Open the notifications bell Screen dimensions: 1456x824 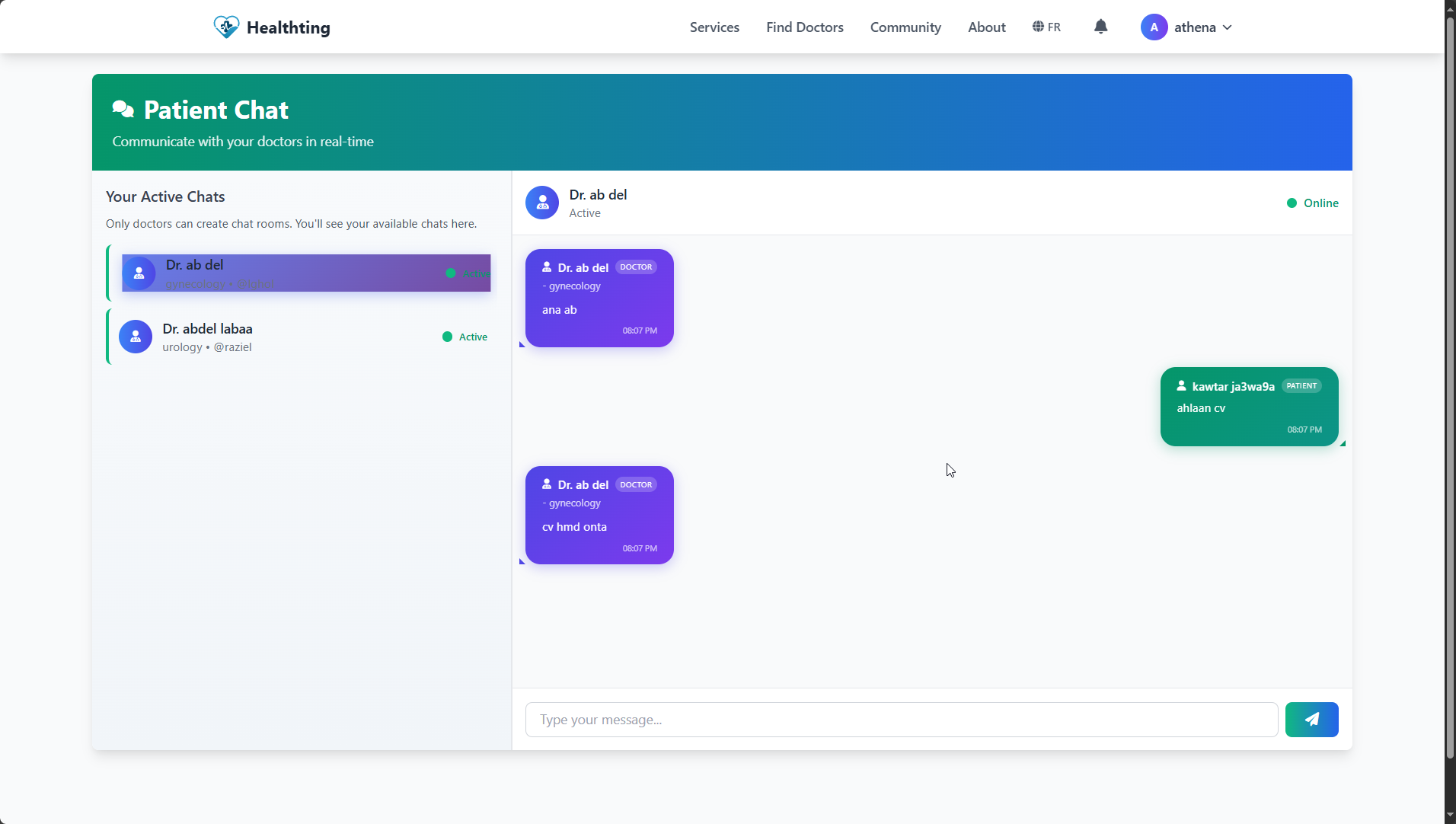click(x=1102, y=27)
